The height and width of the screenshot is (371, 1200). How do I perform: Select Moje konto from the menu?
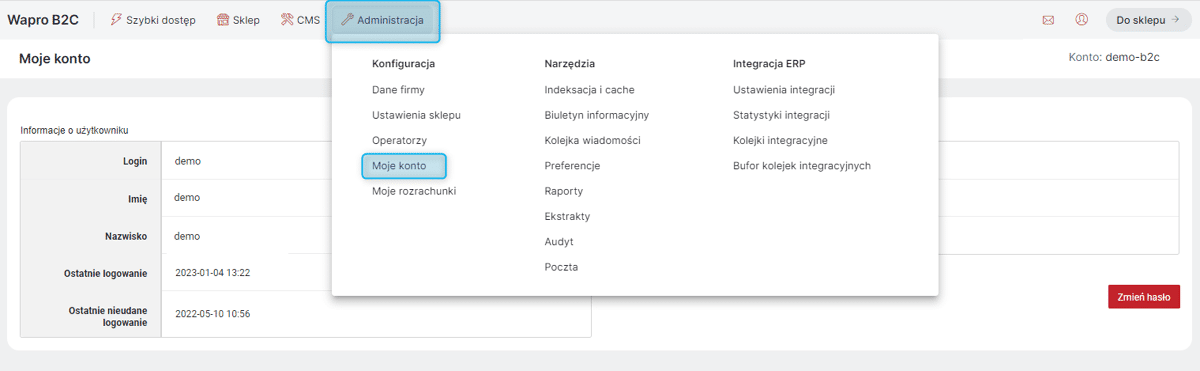click(x=399, y=166)
